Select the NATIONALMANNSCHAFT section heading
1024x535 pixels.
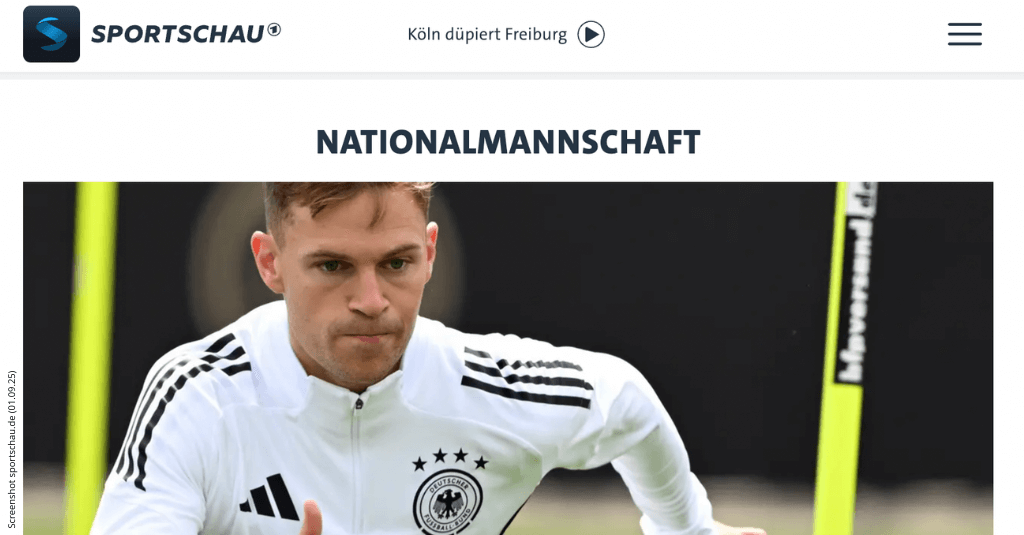pyautogui.click(x=508, y=142)
